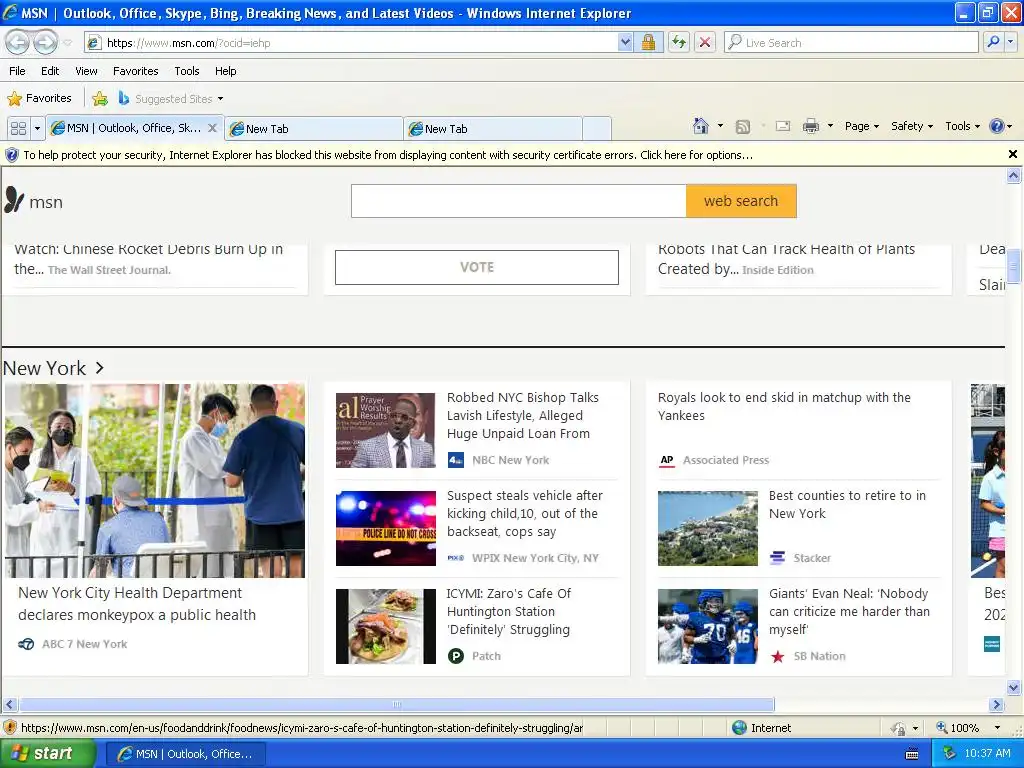Open the Page menu dropdown
Screen dimensions: 1024x768
pos(862,126)
